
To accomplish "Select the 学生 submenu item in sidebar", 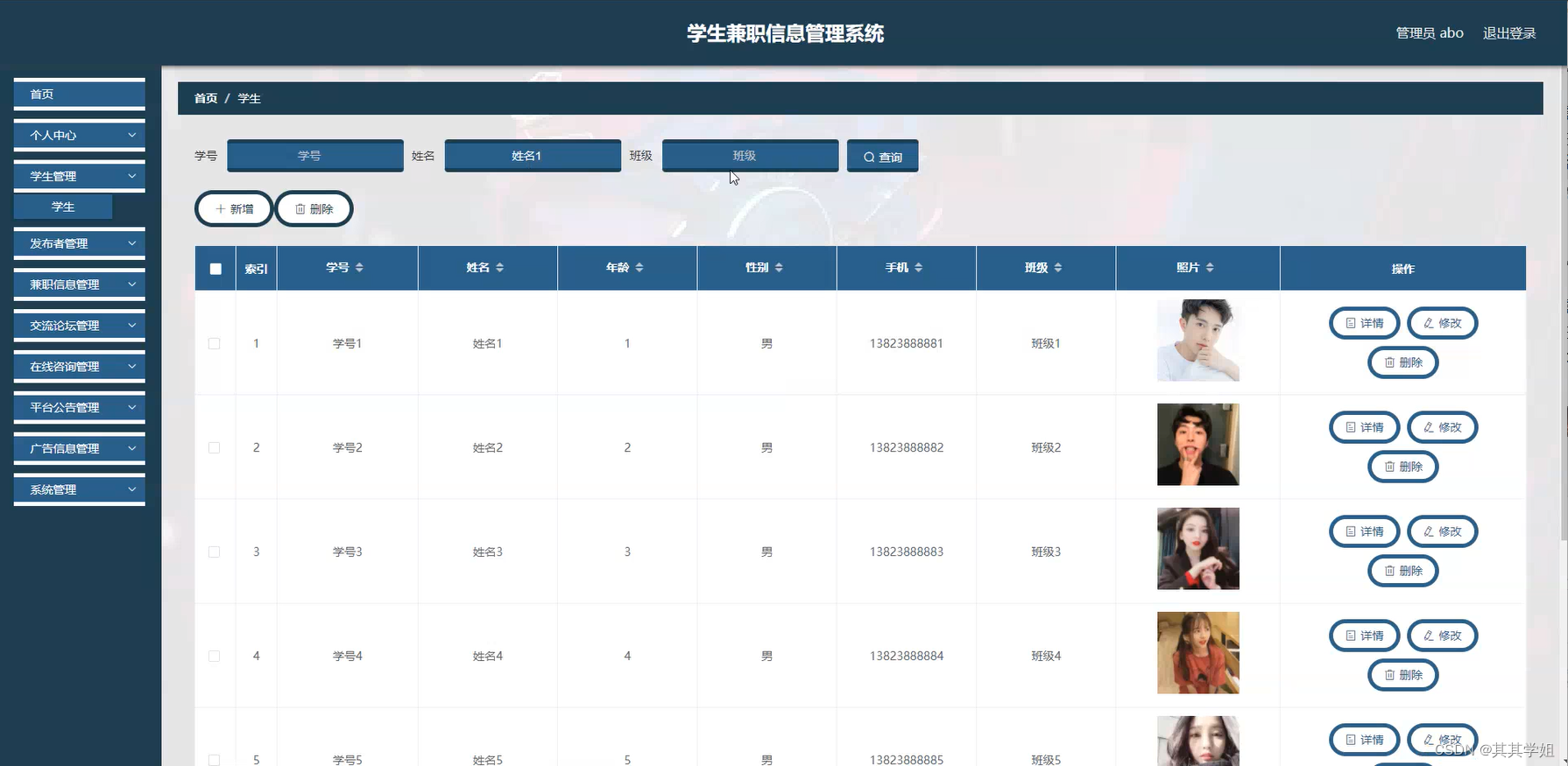I will coord(63,207).
